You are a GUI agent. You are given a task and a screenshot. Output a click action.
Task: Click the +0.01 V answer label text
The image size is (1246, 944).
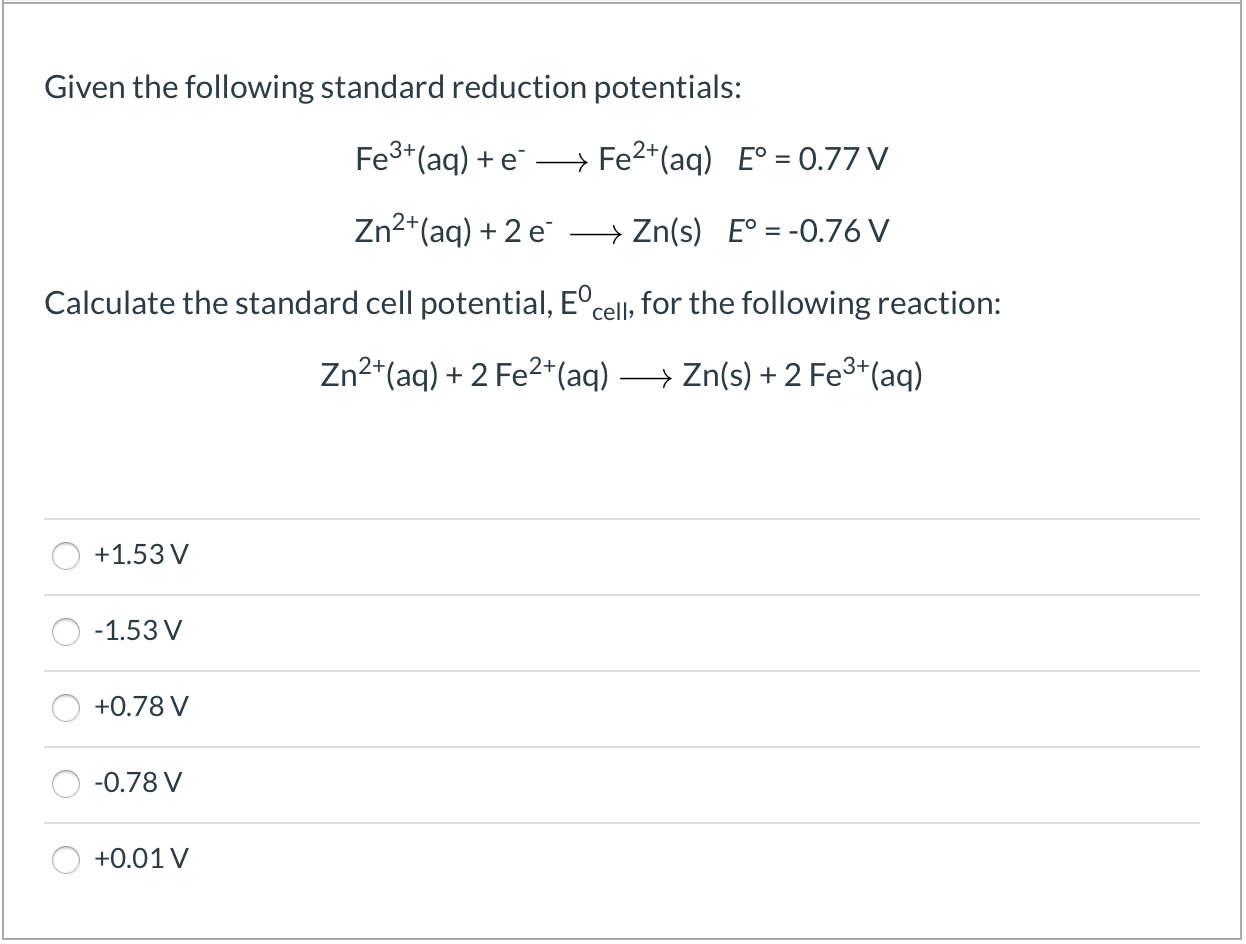point(141,858)
